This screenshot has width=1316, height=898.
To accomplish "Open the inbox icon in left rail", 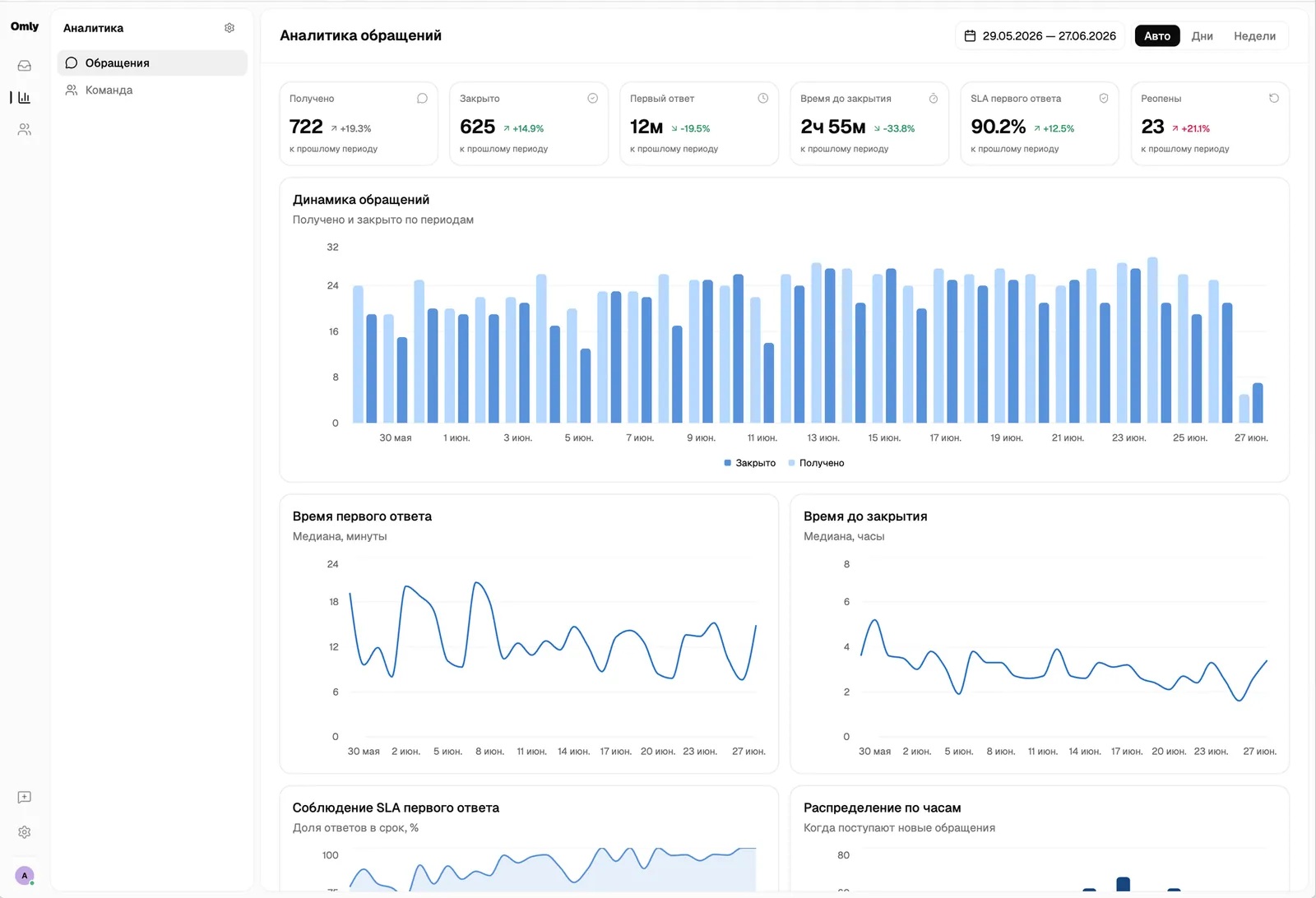I will click(25, 66).
